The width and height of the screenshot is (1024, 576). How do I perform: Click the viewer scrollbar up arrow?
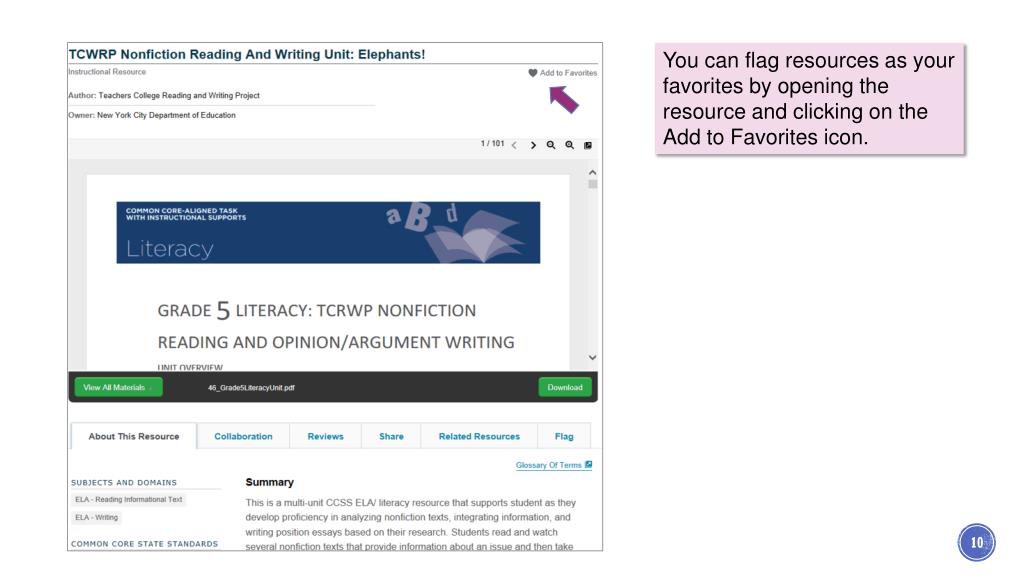592,172
